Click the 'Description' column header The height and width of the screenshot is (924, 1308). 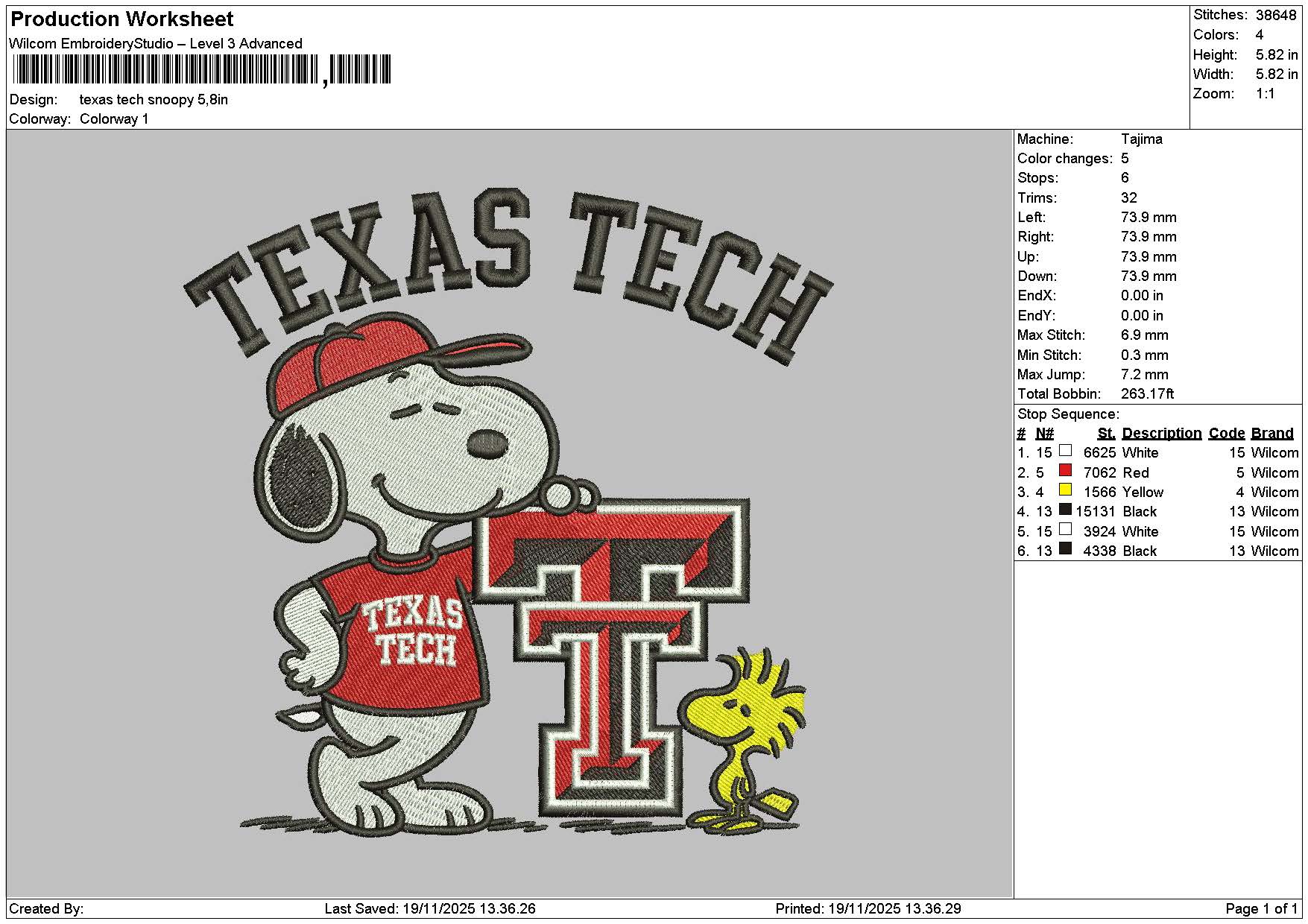[1162, 433]
